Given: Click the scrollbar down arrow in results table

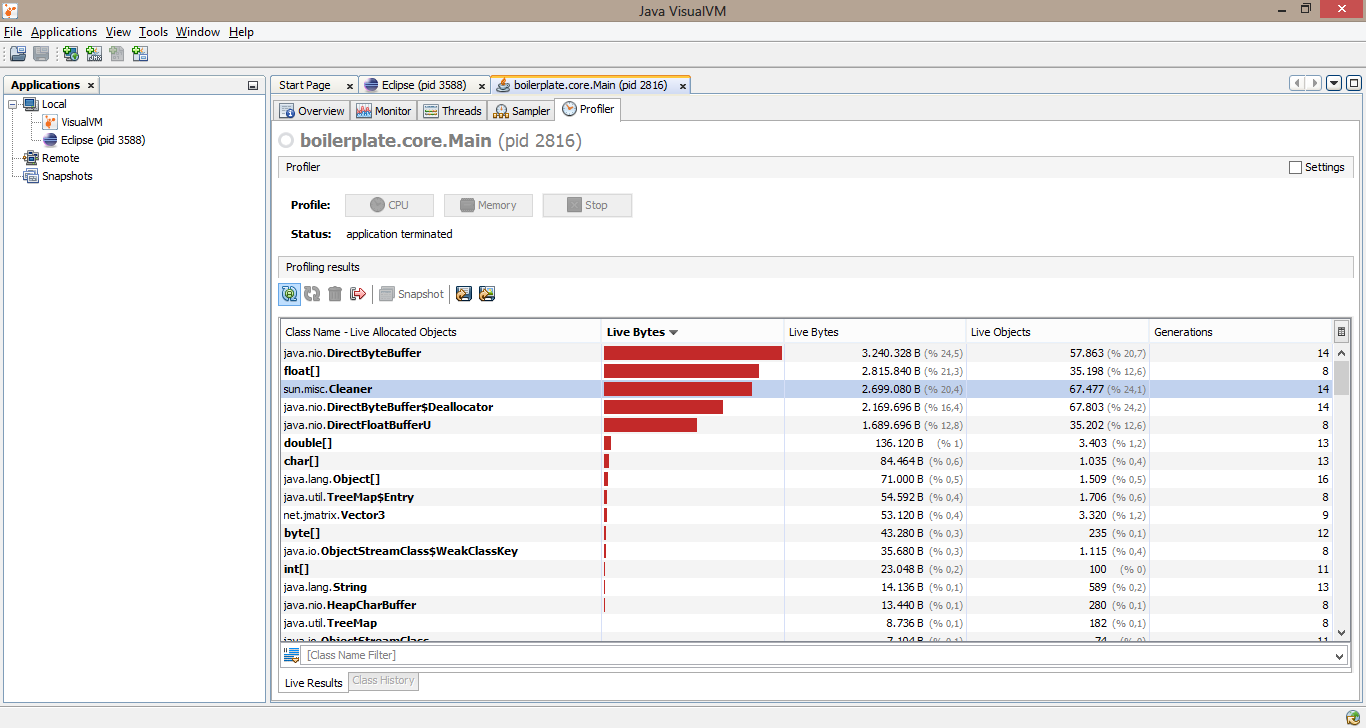Looking at the screenshot, I should coord(1342,632).
